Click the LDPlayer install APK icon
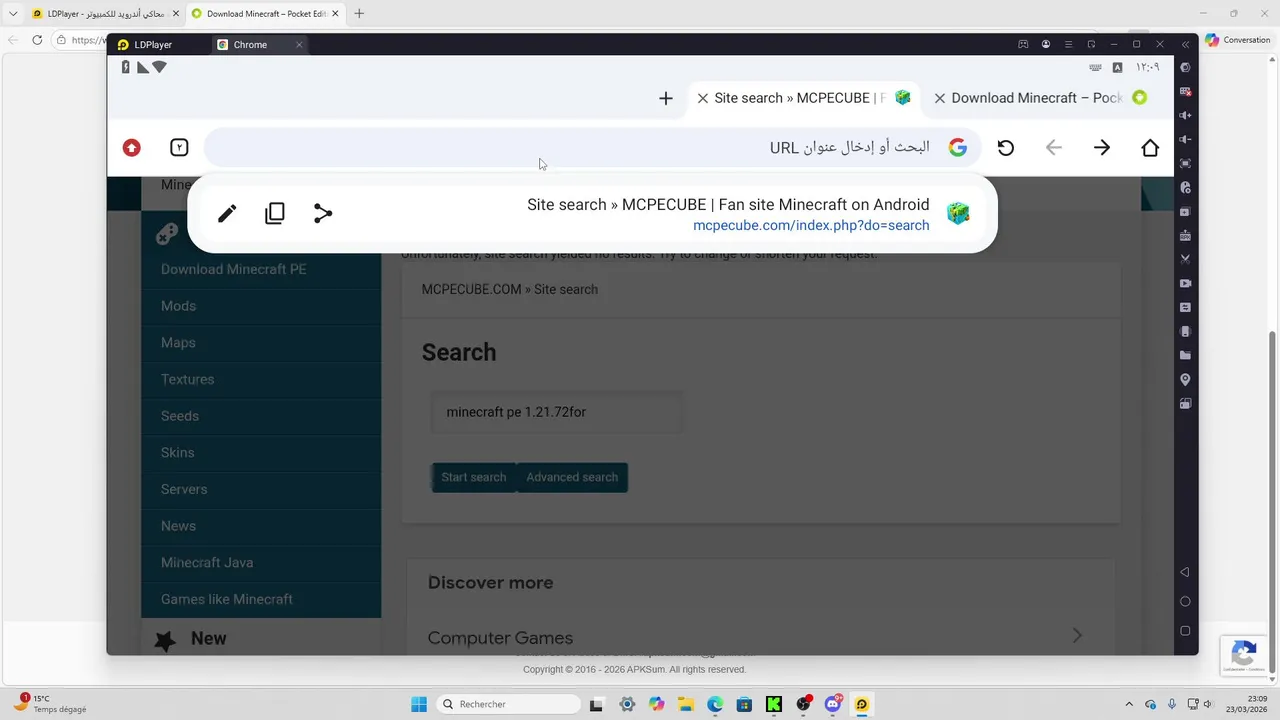The image size is (1280, 720). pyautogui.click(x=1185, y=236)
